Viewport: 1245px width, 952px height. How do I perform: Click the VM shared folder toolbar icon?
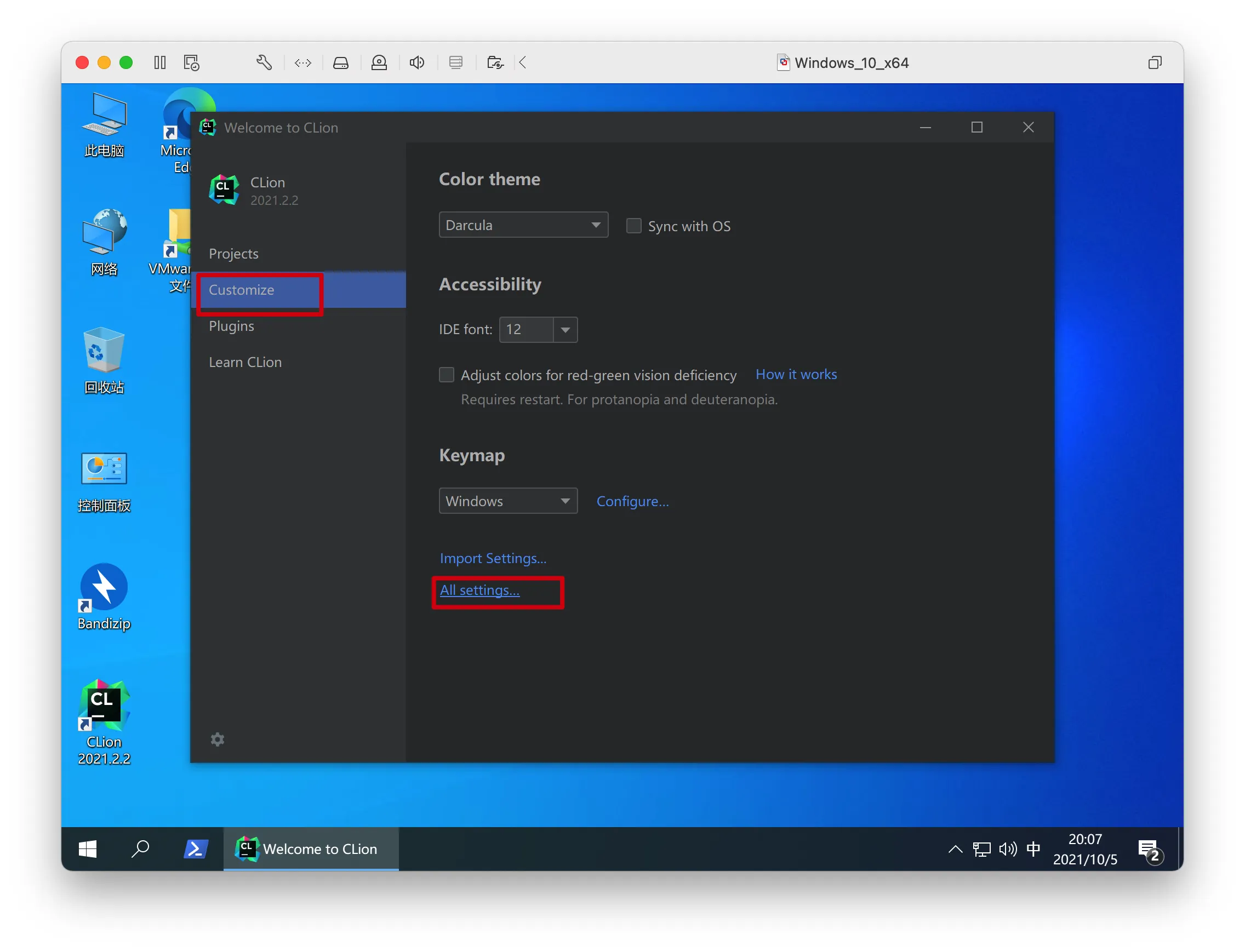point(495,62)
